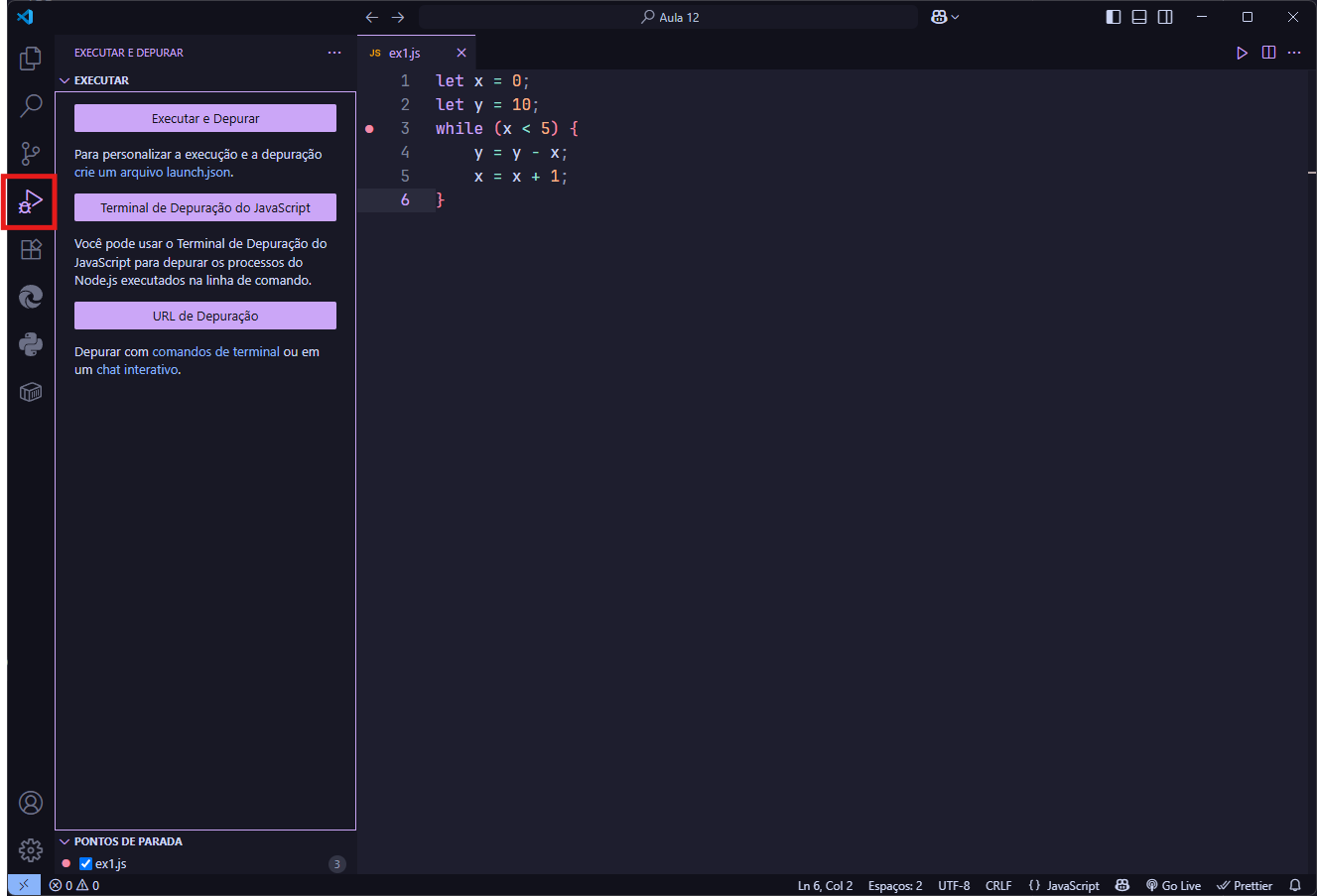Toggle the primary side bar layout
Viewport: 1317px width, 896px height.
(x=1114, y=17)
